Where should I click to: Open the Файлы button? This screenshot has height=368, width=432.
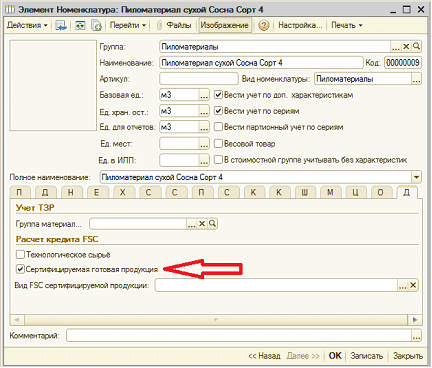point(179,25)
